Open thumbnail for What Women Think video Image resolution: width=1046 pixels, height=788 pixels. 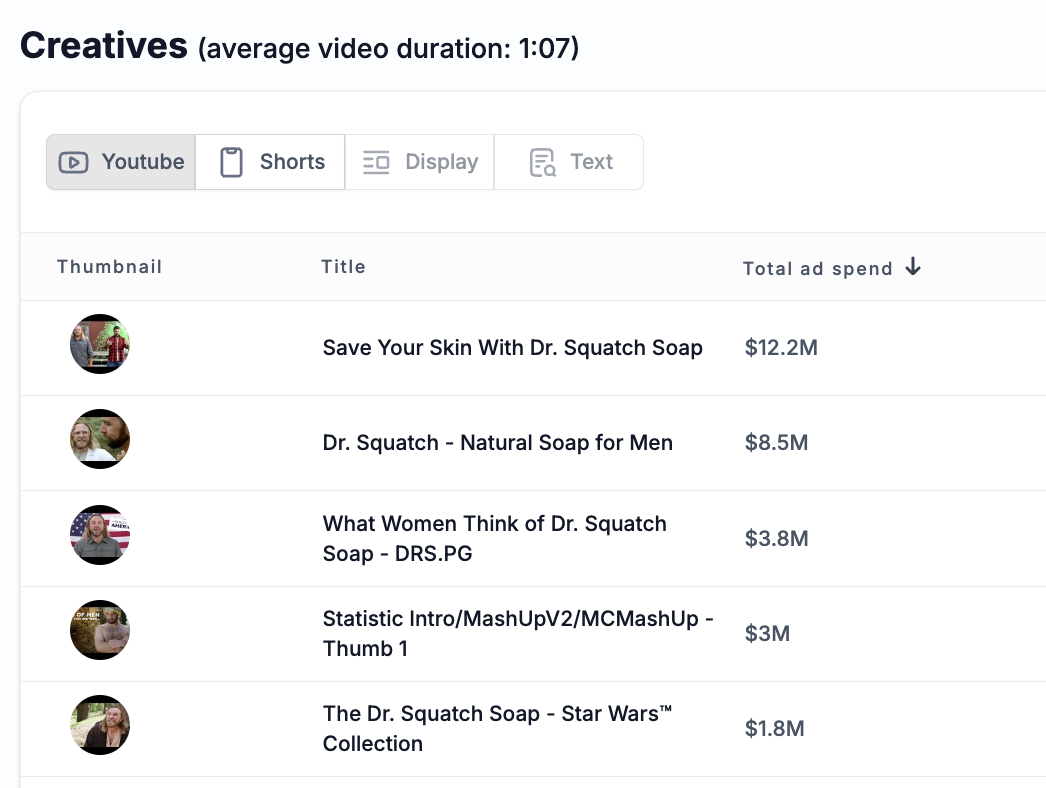(x=100, y=535)
